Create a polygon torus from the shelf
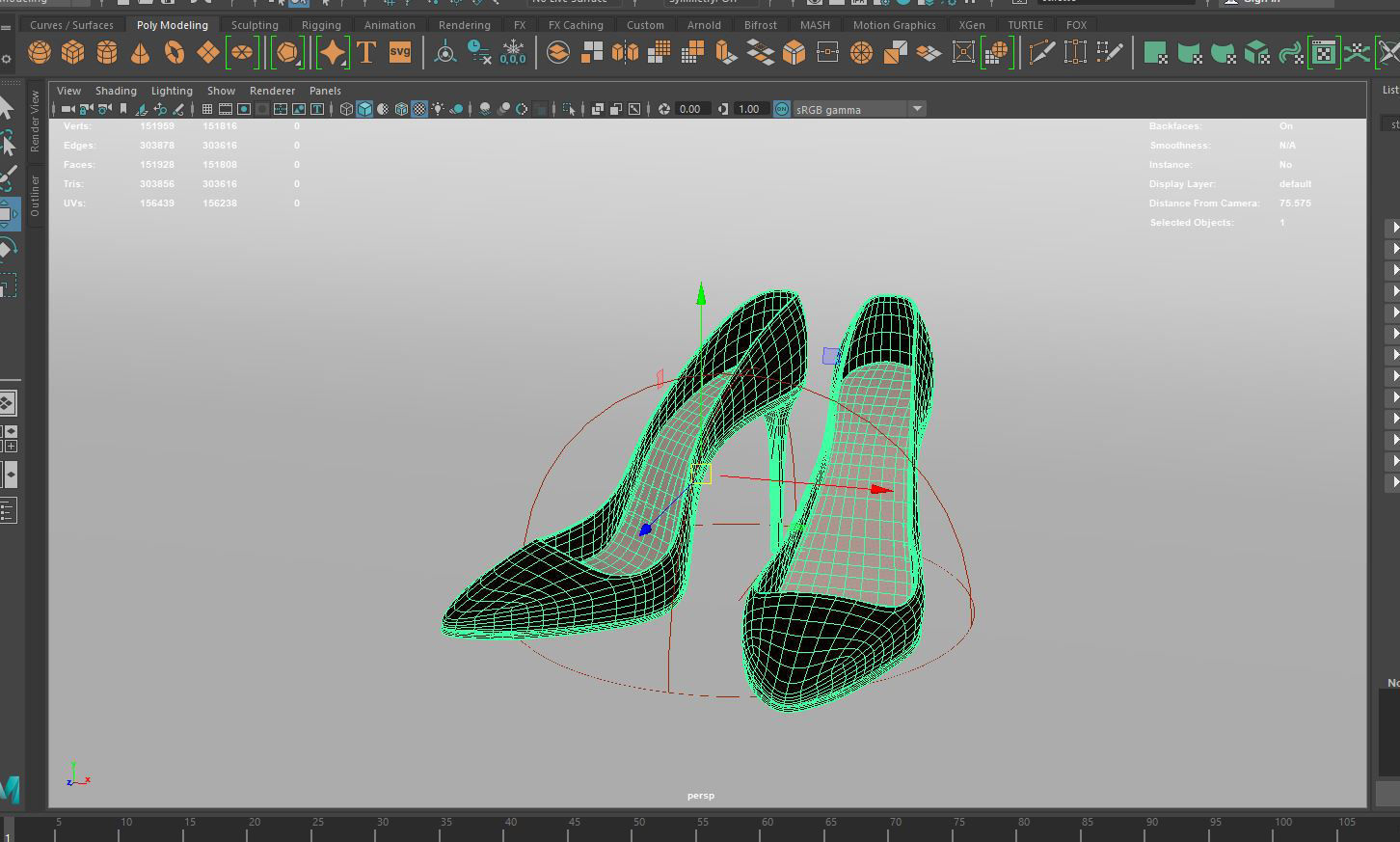 175,52
